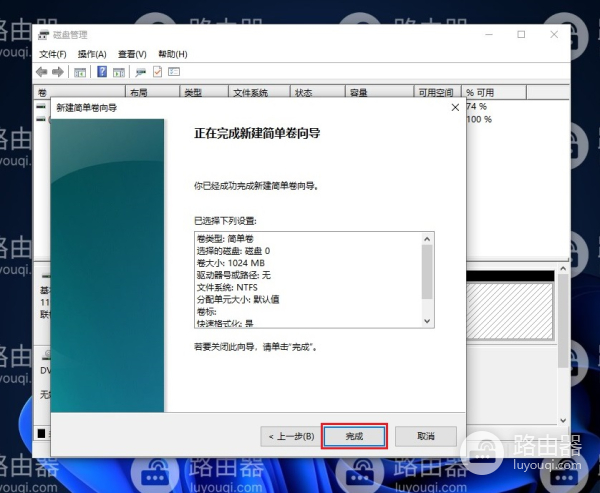Click the settings list scroll-down arrow

[427, 321]
